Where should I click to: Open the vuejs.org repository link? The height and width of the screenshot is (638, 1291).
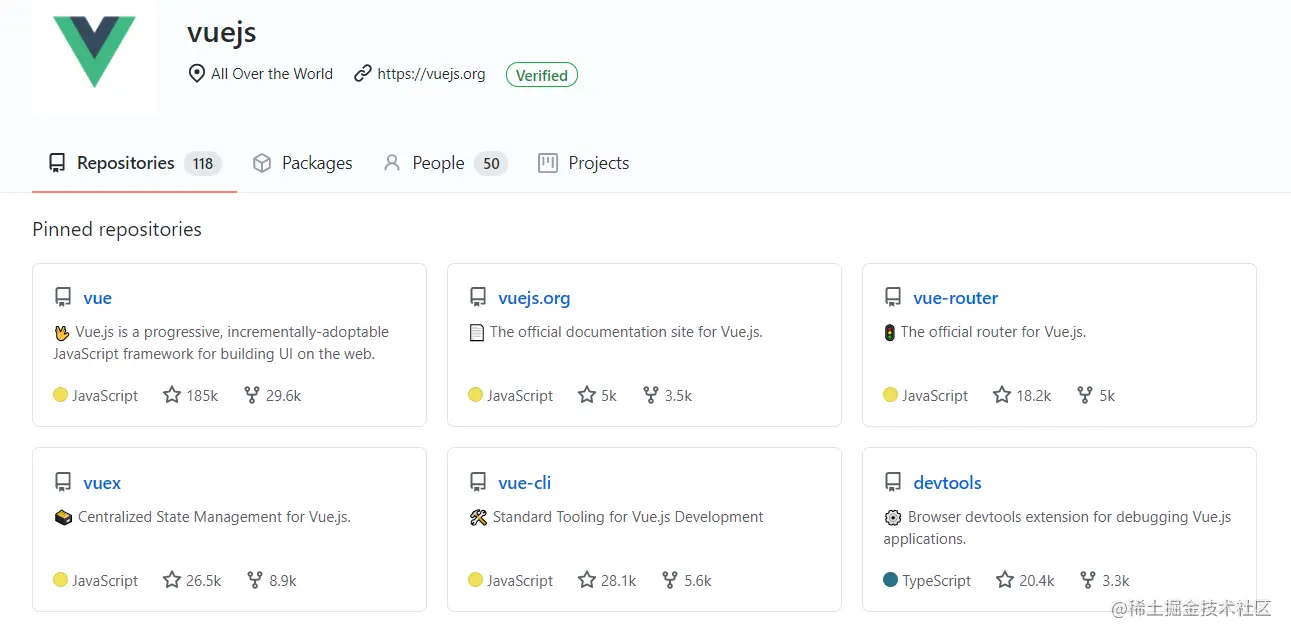point(534,298)
